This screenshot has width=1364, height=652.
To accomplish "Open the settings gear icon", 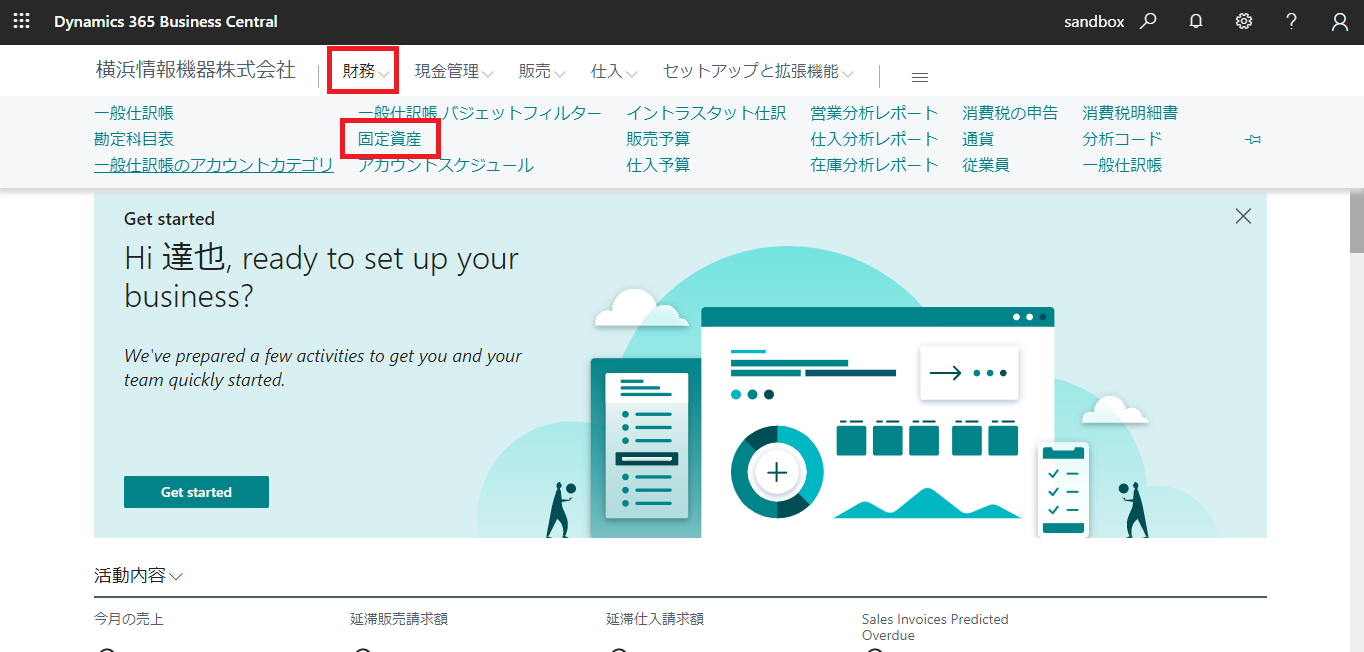I will coord(1244,21).
